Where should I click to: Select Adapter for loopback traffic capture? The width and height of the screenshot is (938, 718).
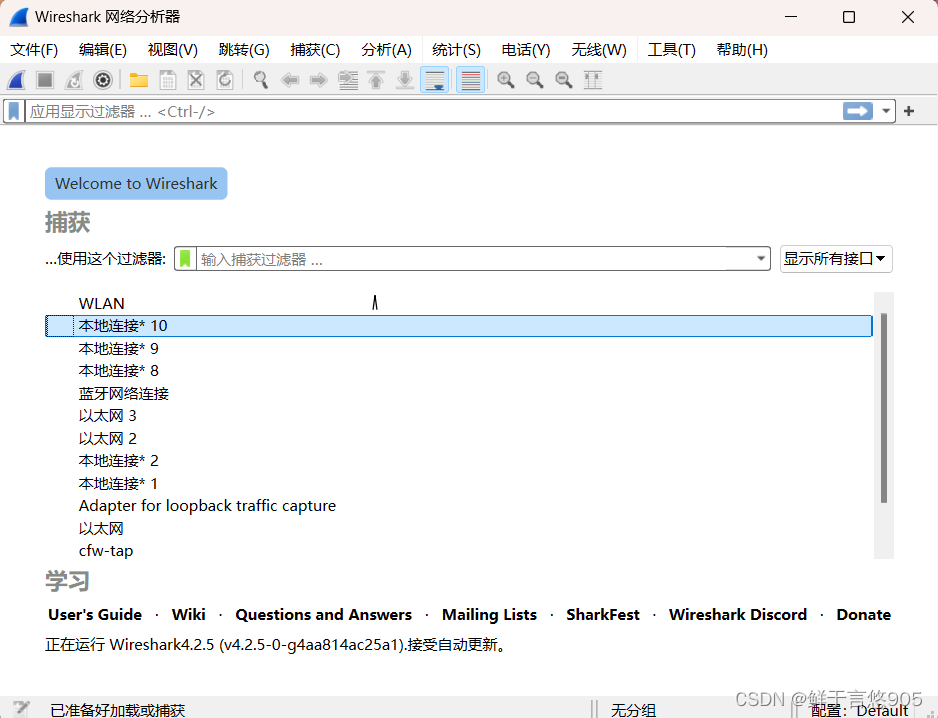tap(459, 506)
